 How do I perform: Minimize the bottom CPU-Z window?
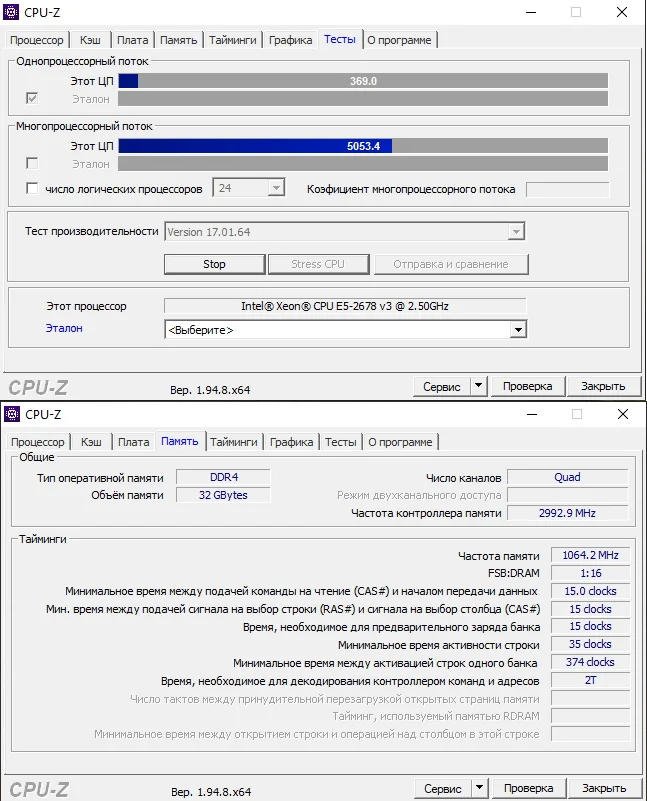532,414
